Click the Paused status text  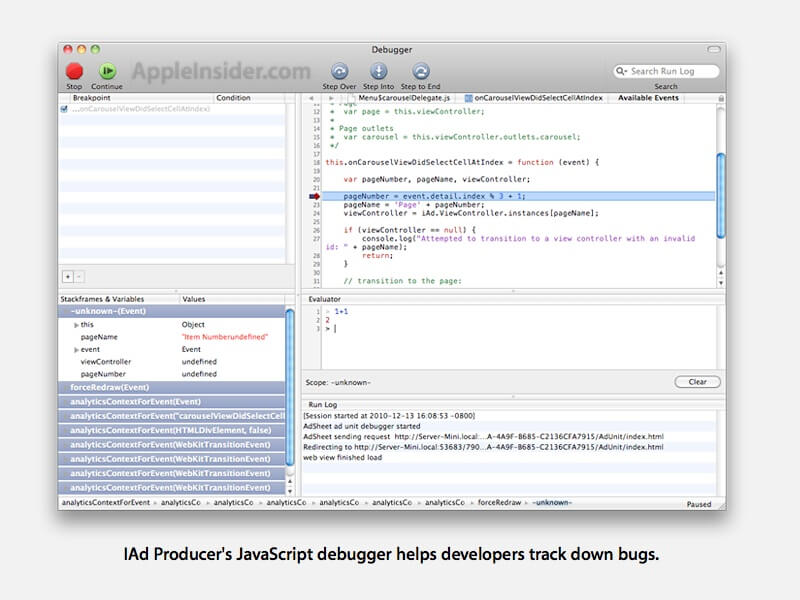(698, 504)
